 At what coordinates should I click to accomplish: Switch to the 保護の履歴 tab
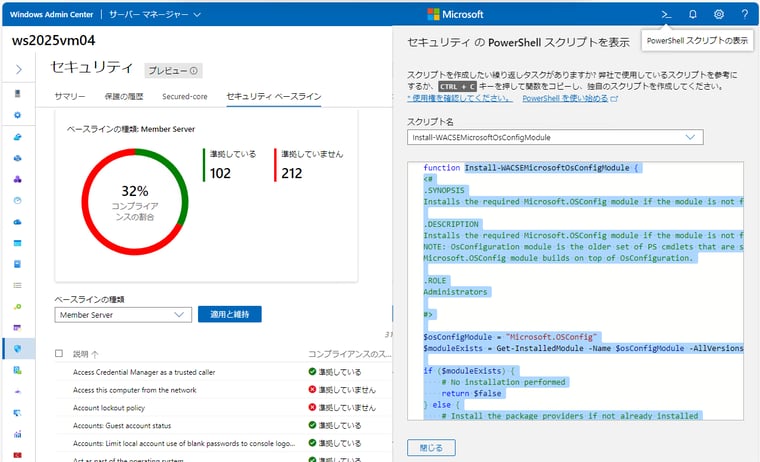[x=124, y=96]
